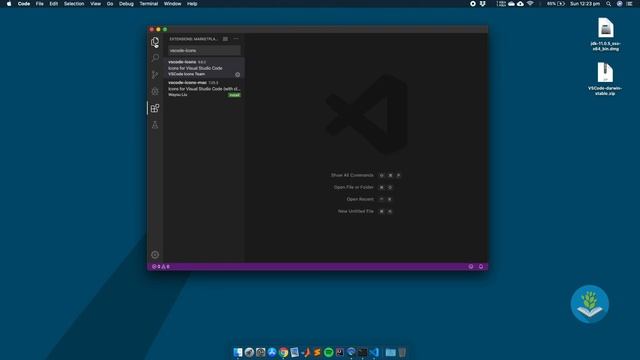Click the Siri icon in menu bar
The width and height of the screenshot is (640, 360).
619,4
